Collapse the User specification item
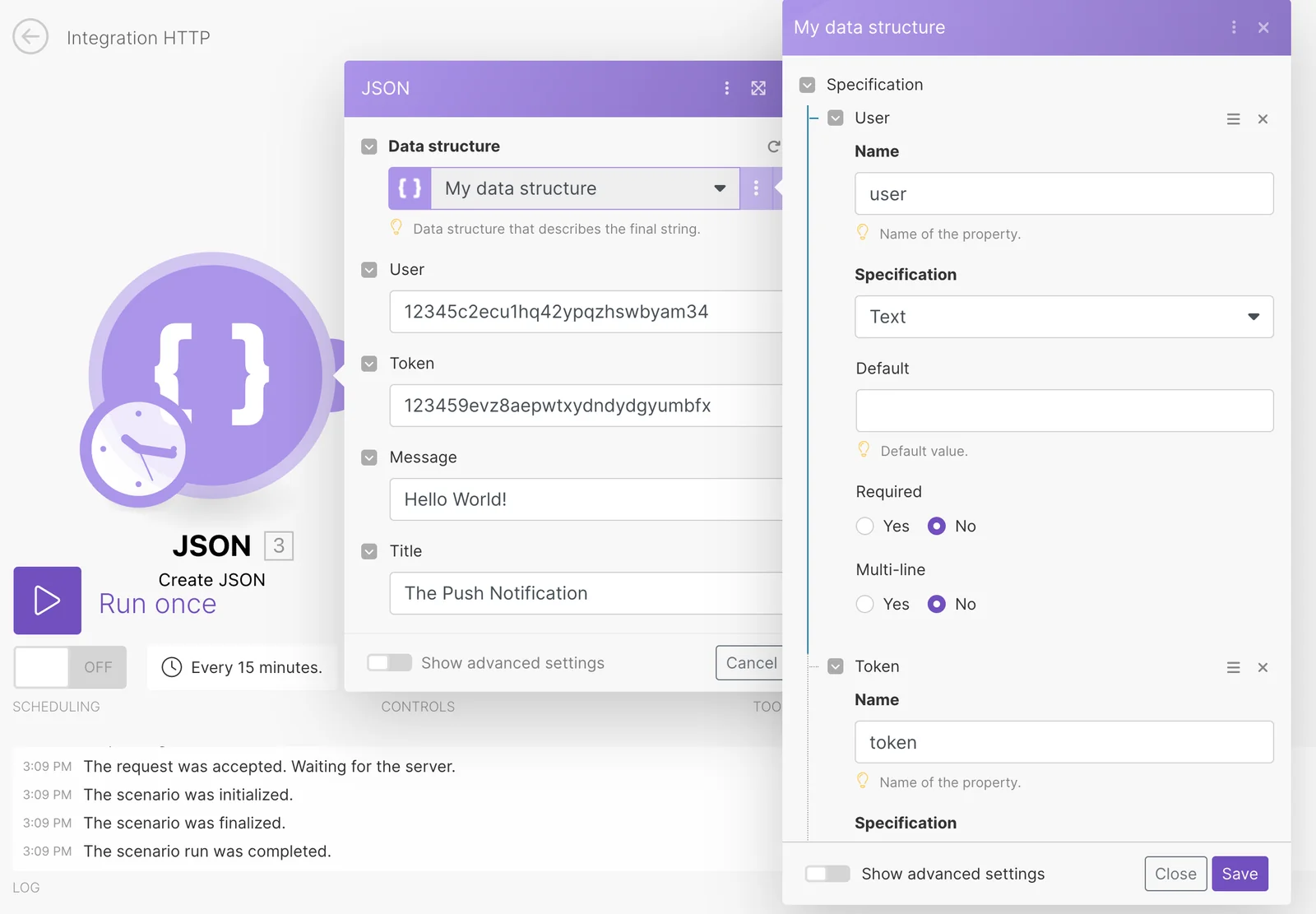This screenshot has width=1316, height=914. [x=836, y=118]
